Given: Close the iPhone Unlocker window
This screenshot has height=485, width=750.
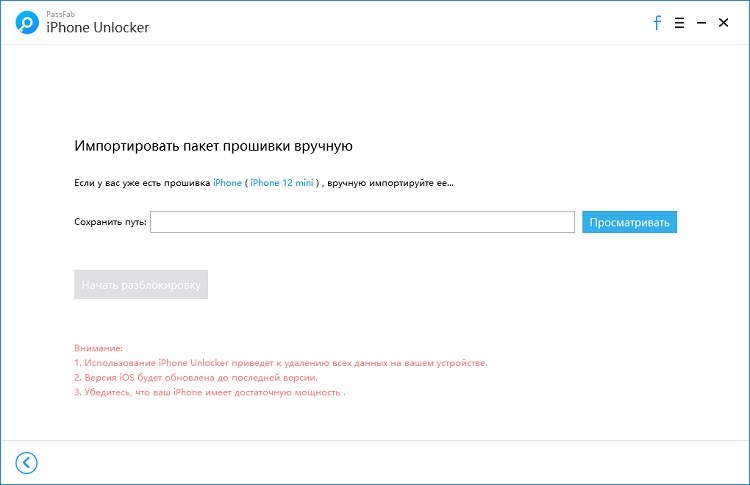Looking at the screenshot, I should coord(725,22).
